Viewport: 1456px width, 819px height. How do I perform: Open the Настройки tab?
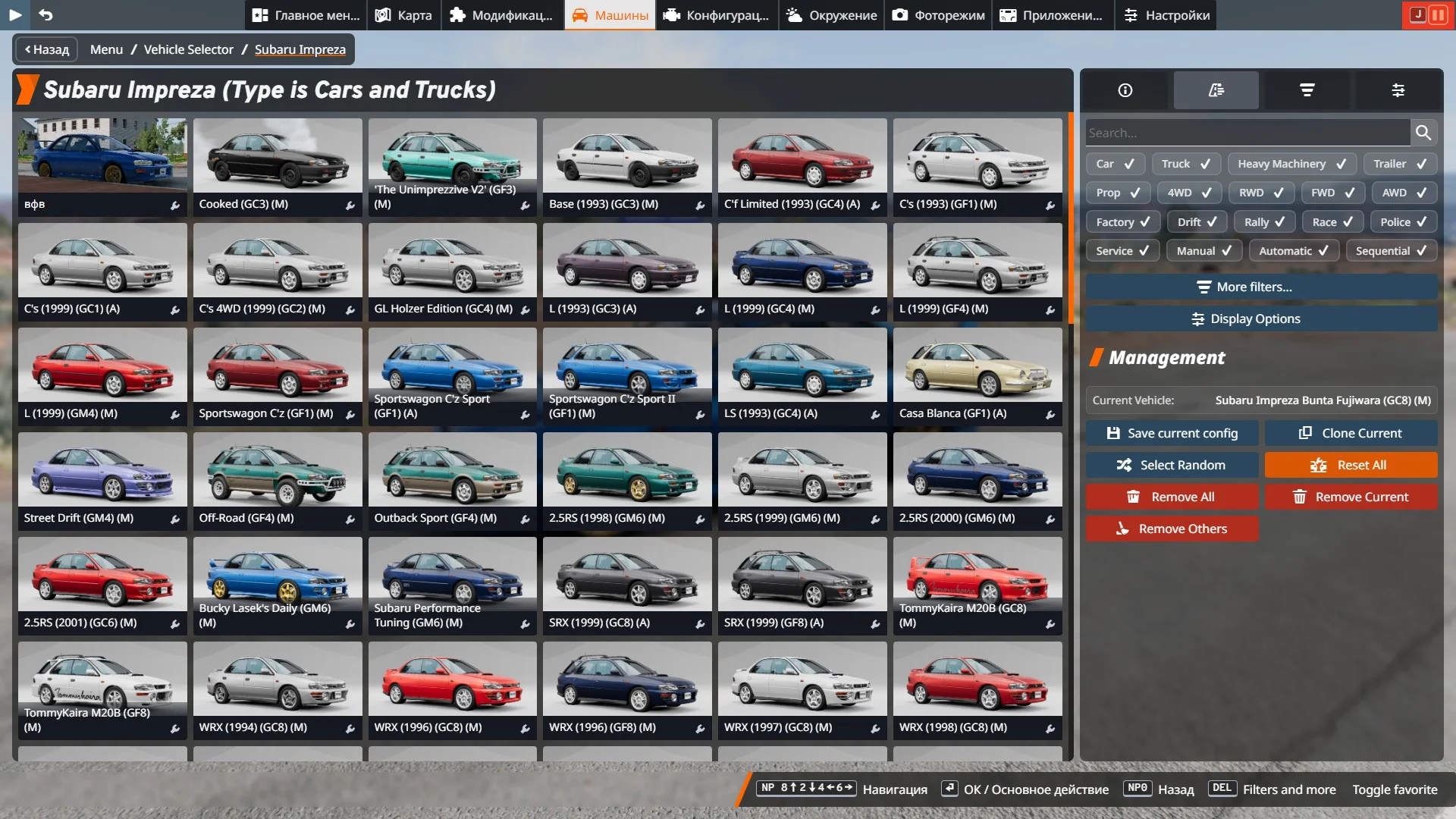coord(1166,15)
